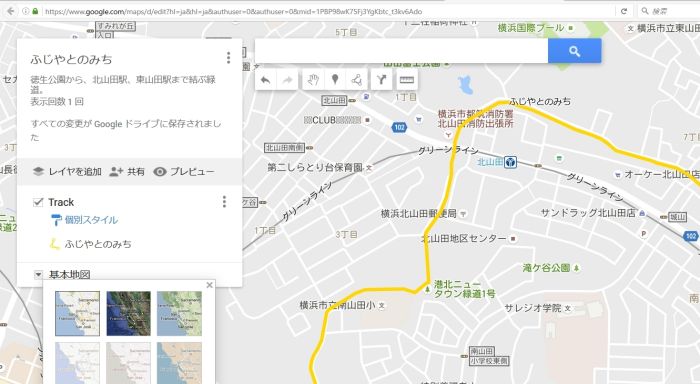This screenshot has width=700, height=384.
Task: Choose the light political map thumbnail
Action: (77, 363)
